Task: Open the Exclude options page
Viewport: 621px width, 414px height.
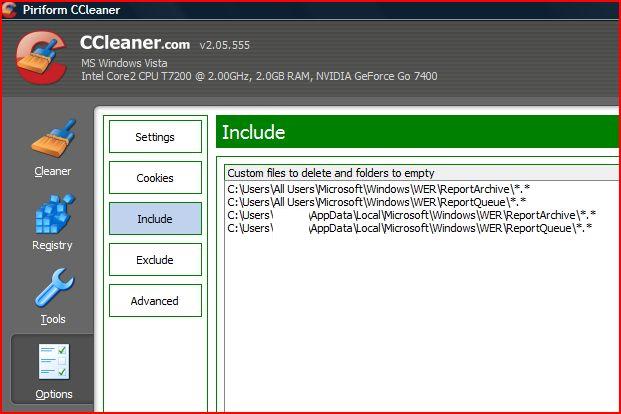Action: [155, 260]
